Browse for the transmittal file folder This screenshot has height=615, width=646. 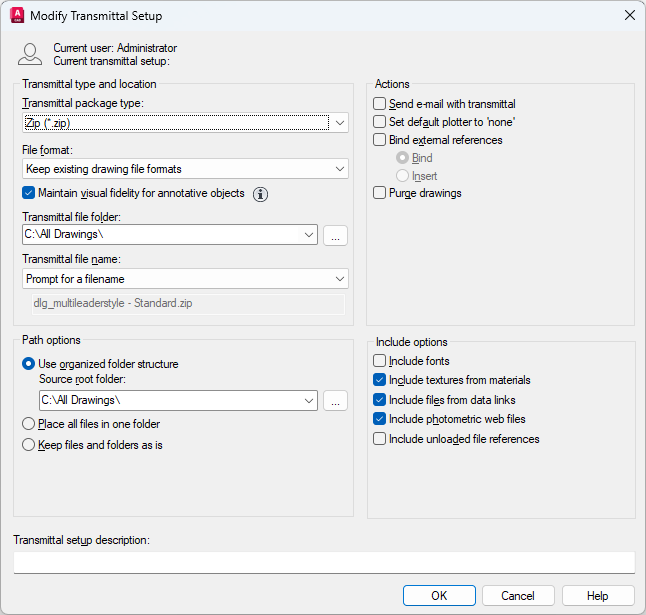tap(335, 235)
